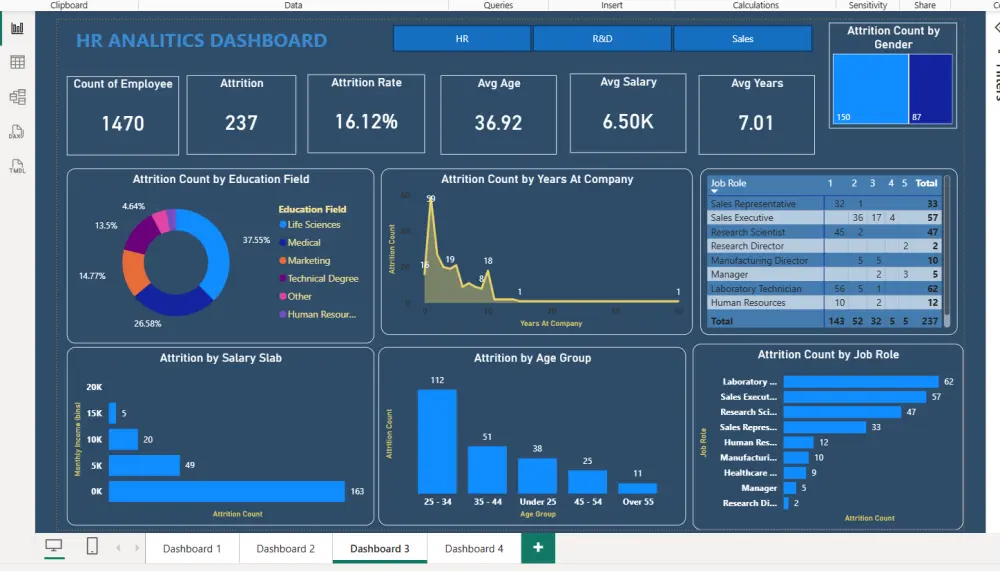Click the 25 - 34 age group bar
This screenshot has width=1000, height=571.
coord(437,441)
